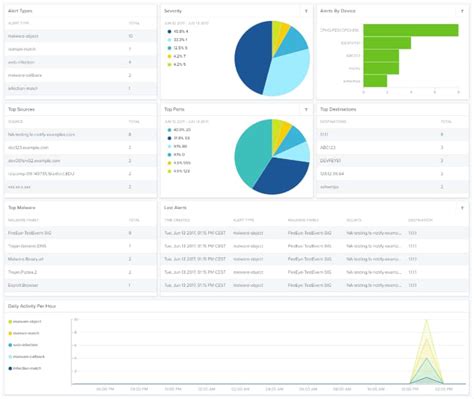Image resolution: width=474 pixels, height=399 pixels.
Task: Click the peak of the Daily Activity chart
Action: pos(426,321)
